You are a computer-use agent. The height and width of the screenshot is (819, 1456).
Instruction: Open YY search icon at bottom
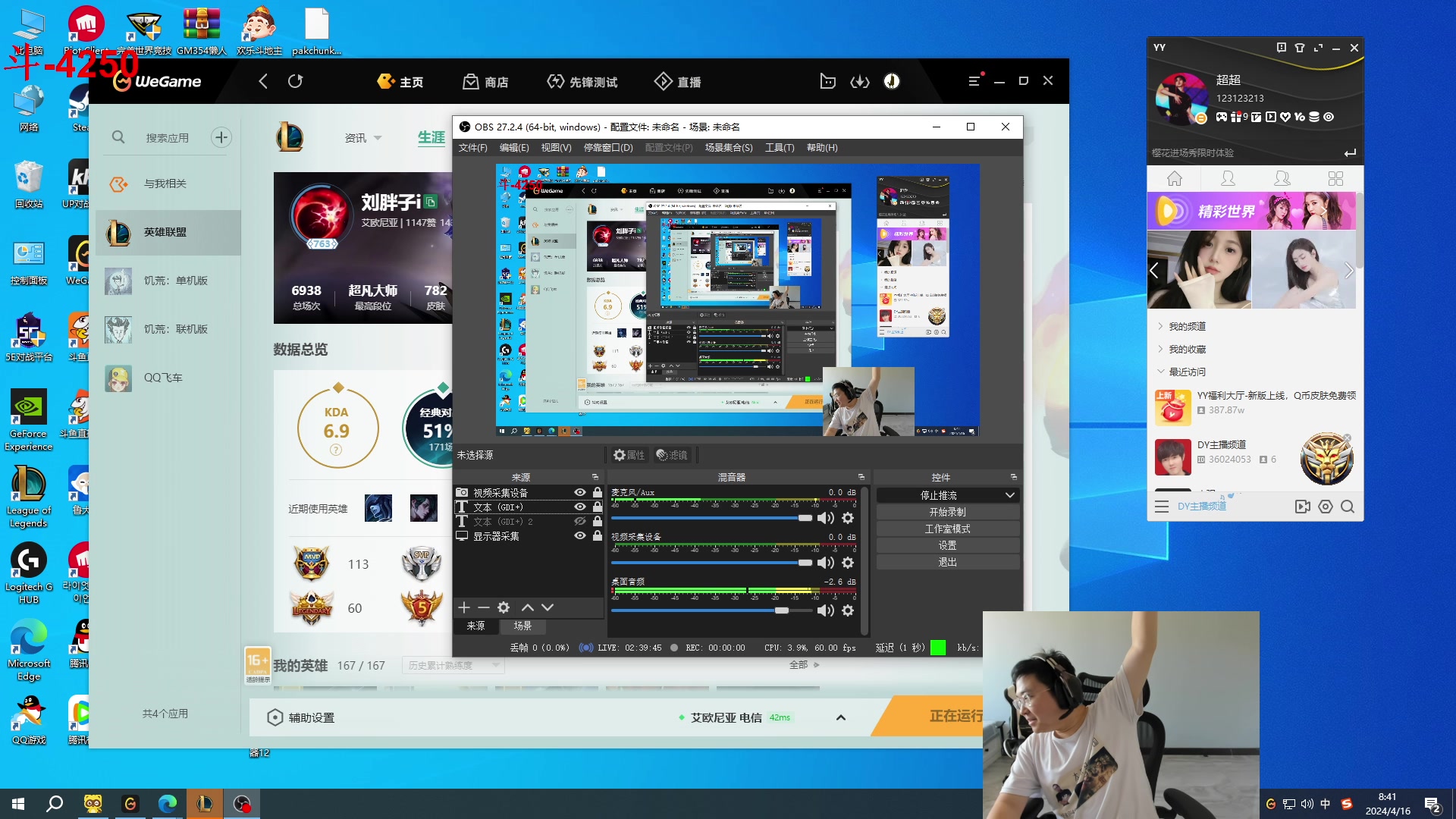point(1348,507)
